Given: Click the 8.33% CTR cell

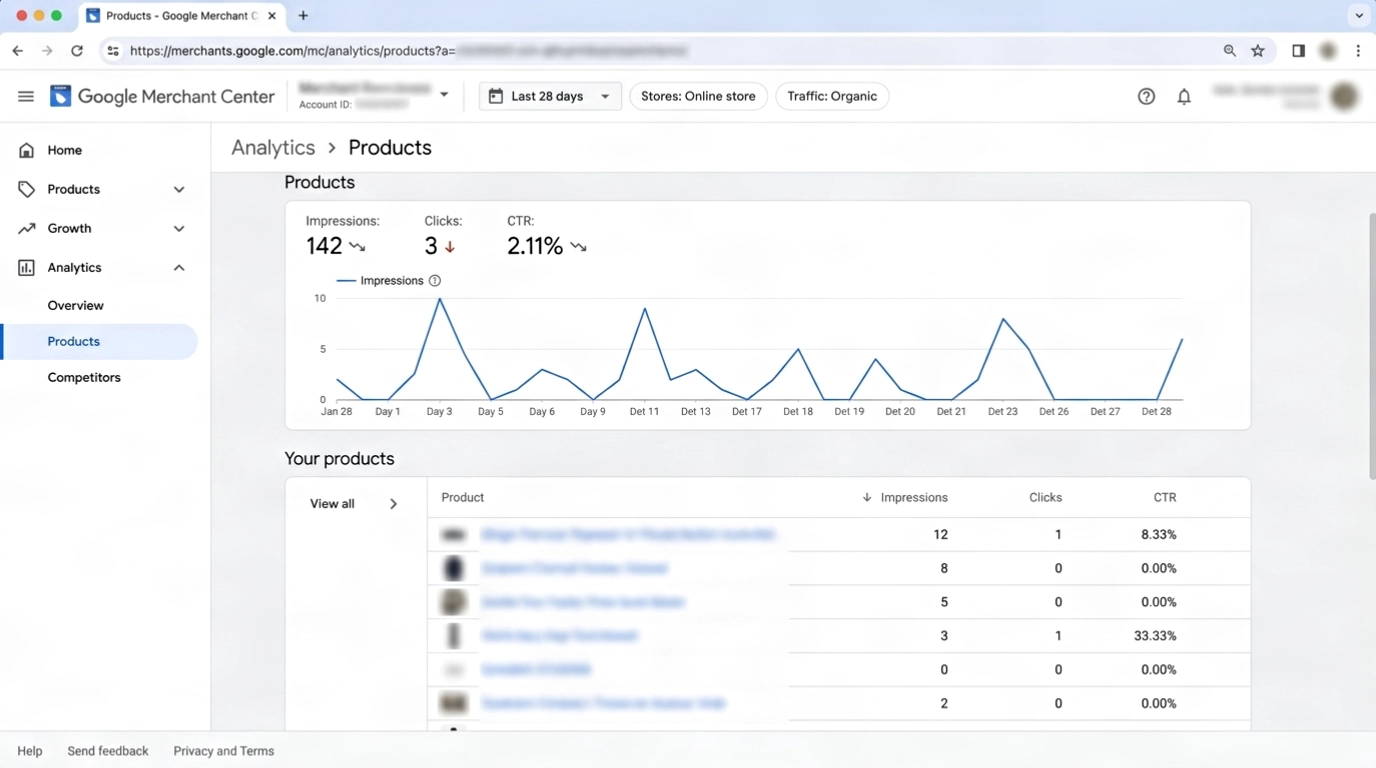Looking at the screenshot, I should point(1159,535).
